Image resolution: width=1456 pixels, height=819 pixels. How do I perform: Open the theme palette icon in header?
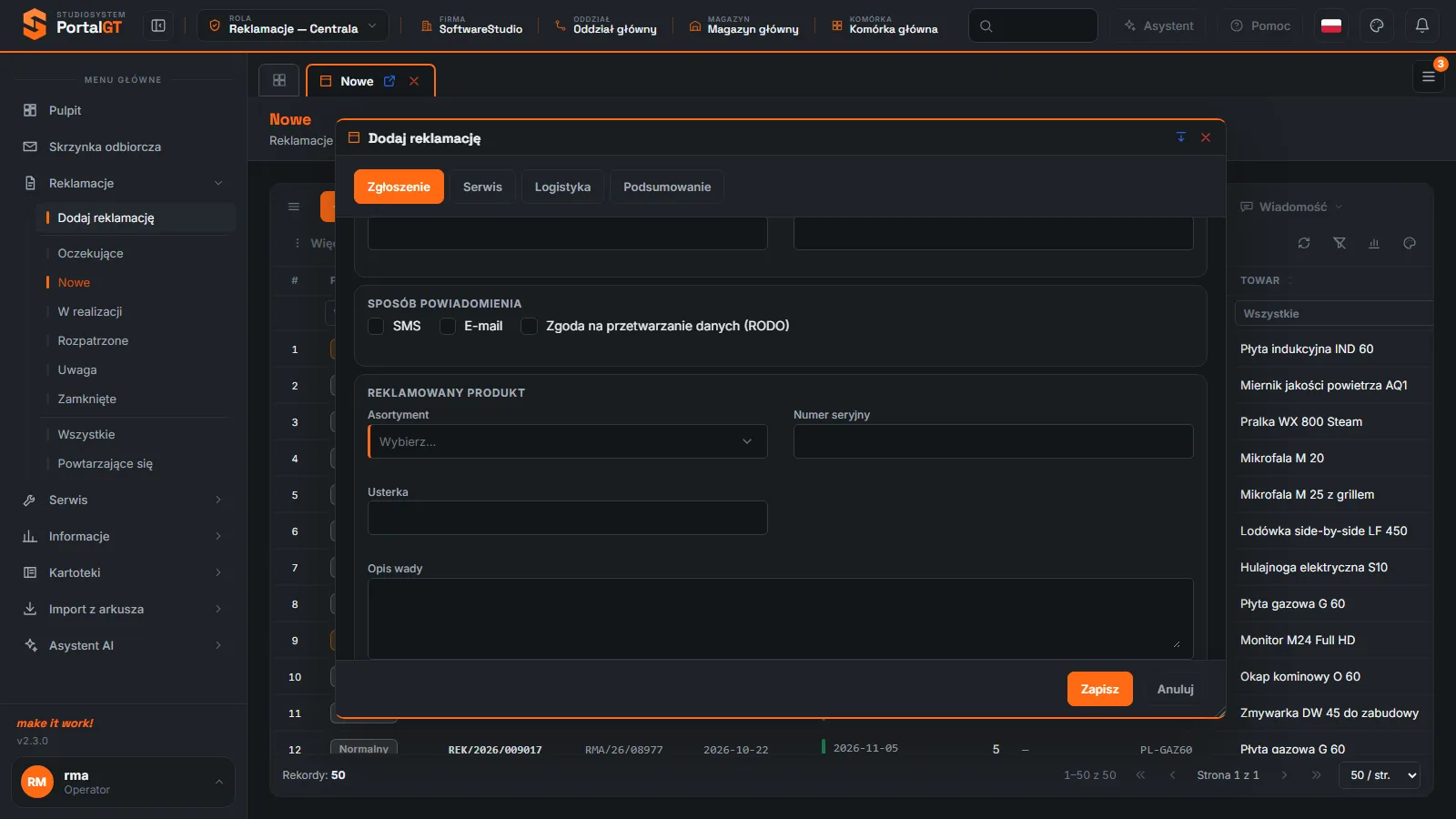1377,25
